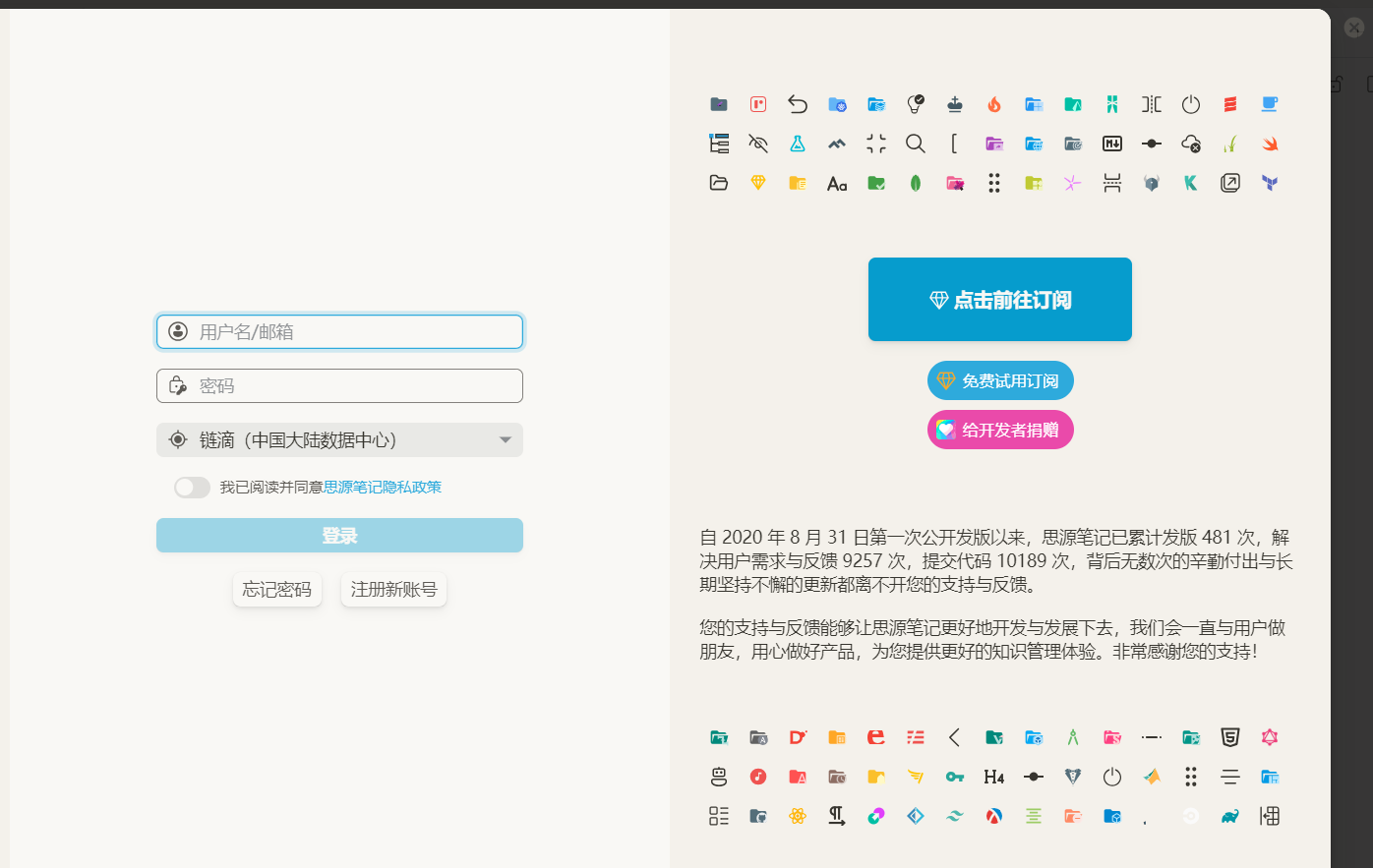Click the 点击前往订阅 subscribe button
The width and height of the screenshot is (1373, 868).
click(999, 300)
